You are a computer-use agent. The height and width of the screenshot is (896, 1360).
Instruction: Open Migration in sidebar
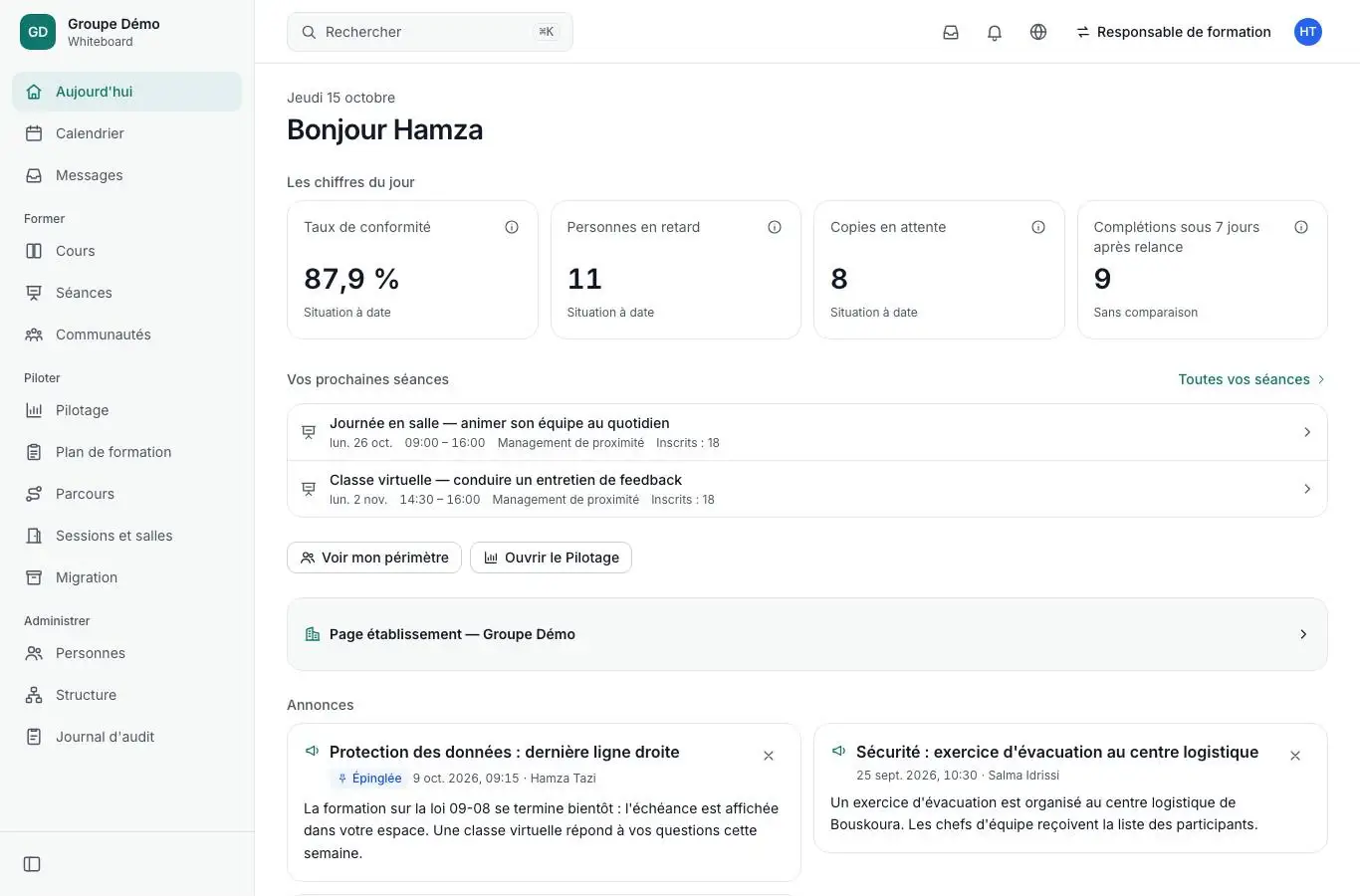click(x=126, y=577)
